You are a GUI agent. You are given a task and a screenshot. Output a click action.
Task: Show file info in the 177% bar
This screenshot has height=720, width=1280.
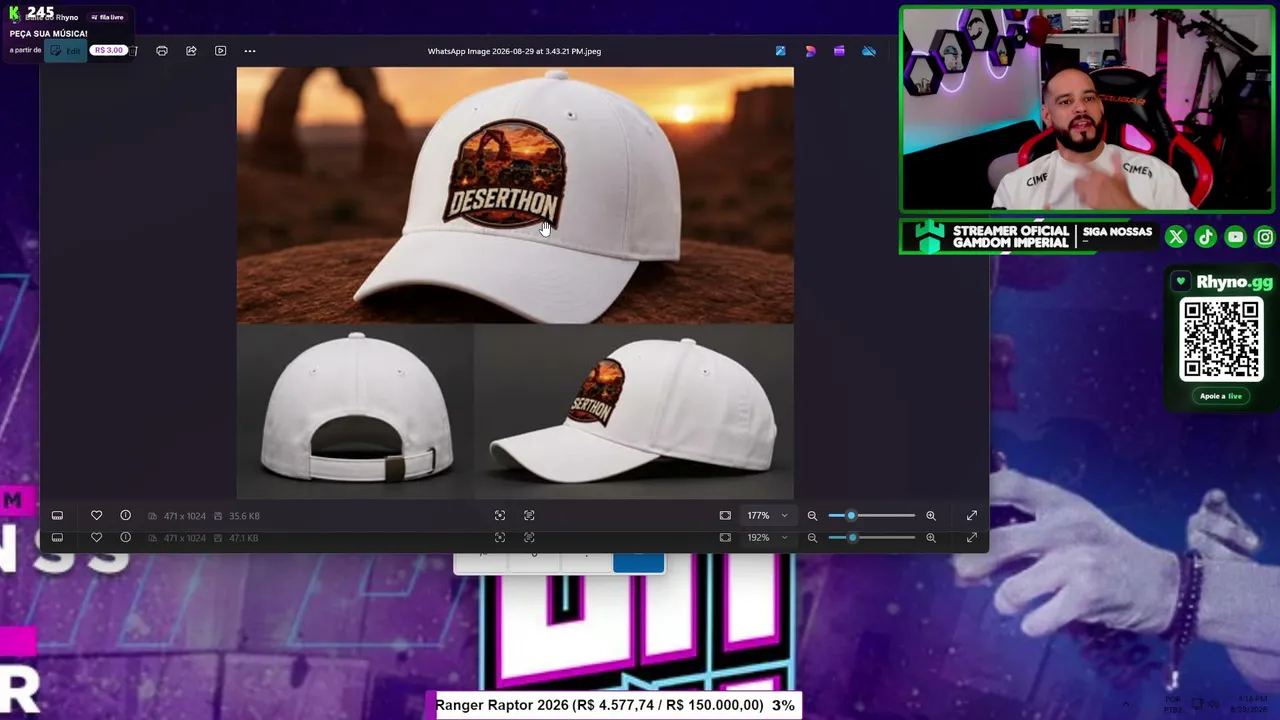click(x=126, y=516)
